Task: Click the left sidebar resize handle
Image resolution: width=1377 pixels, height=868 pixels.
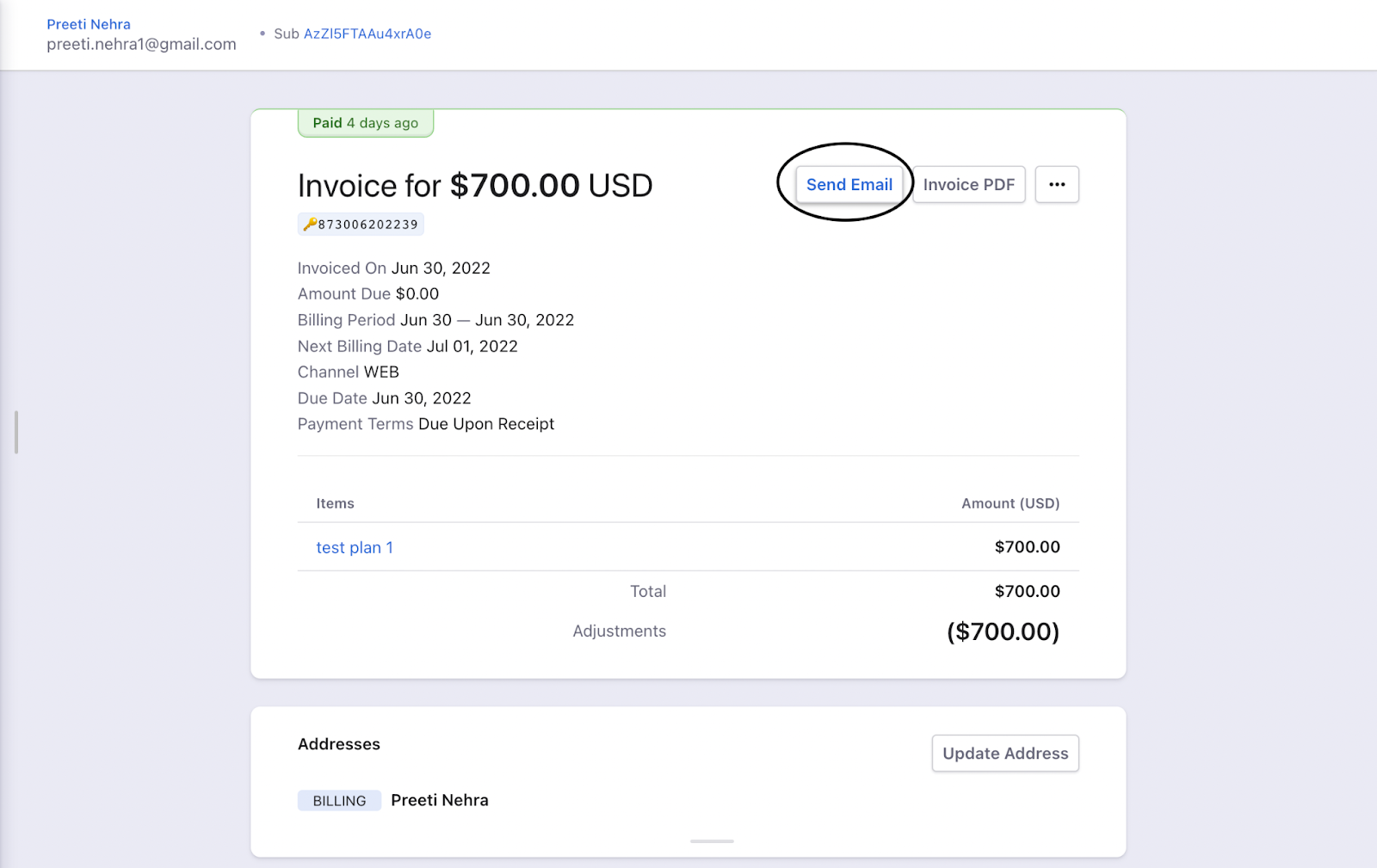Action: pyautogui.click(x=16, y=432)
